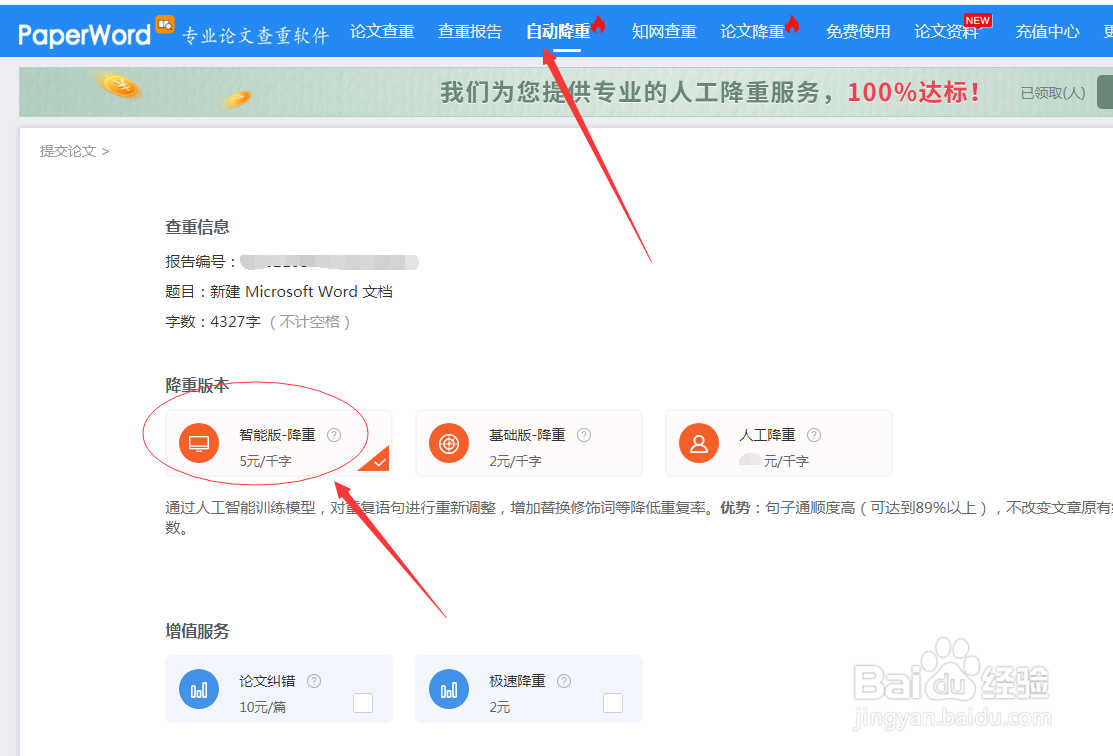
Task: Click the 10元/篇 price text
Action: [263, 707]
